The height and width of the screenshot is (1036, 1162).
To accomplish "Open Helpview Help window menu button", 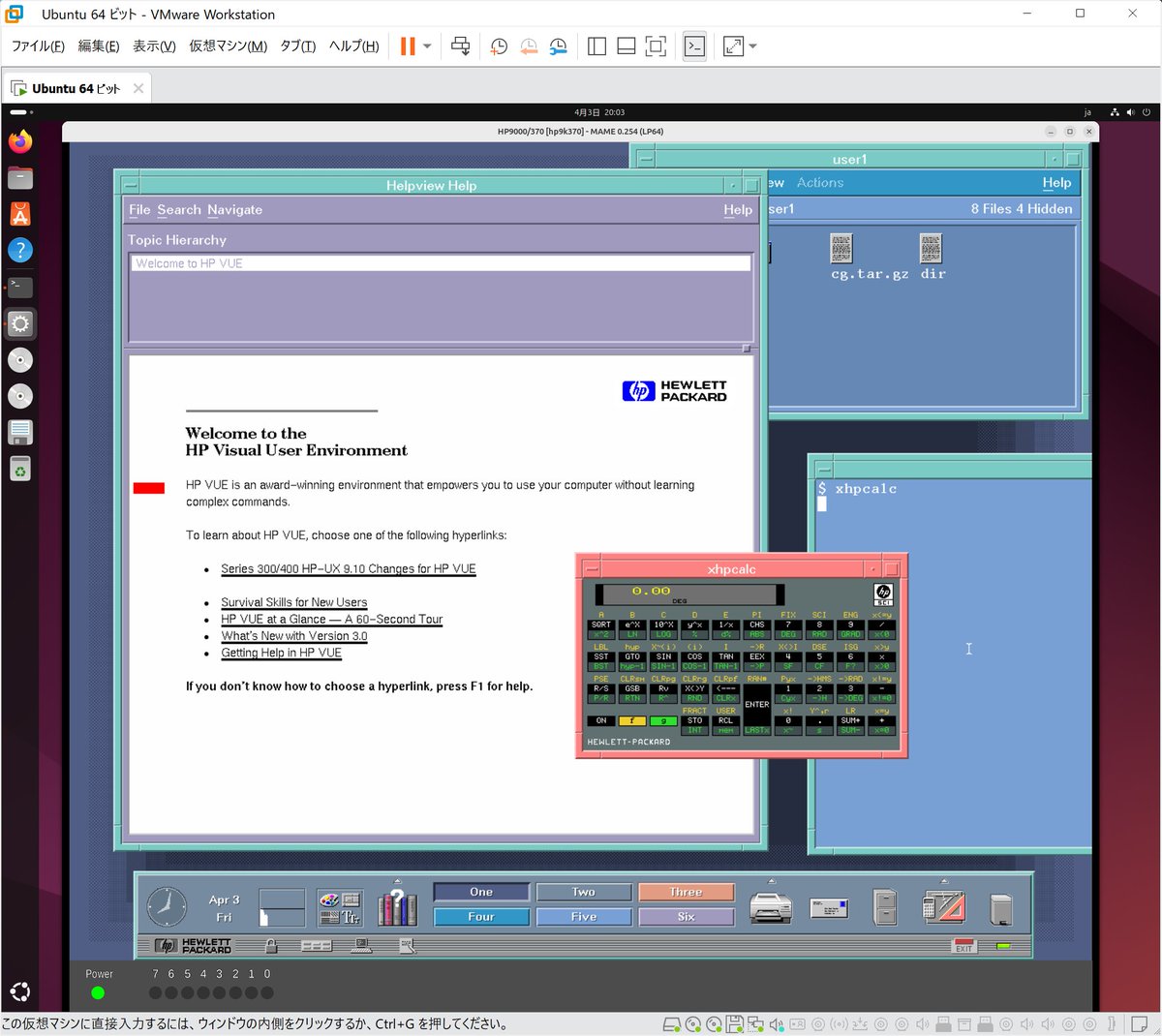I will [131, 185].
